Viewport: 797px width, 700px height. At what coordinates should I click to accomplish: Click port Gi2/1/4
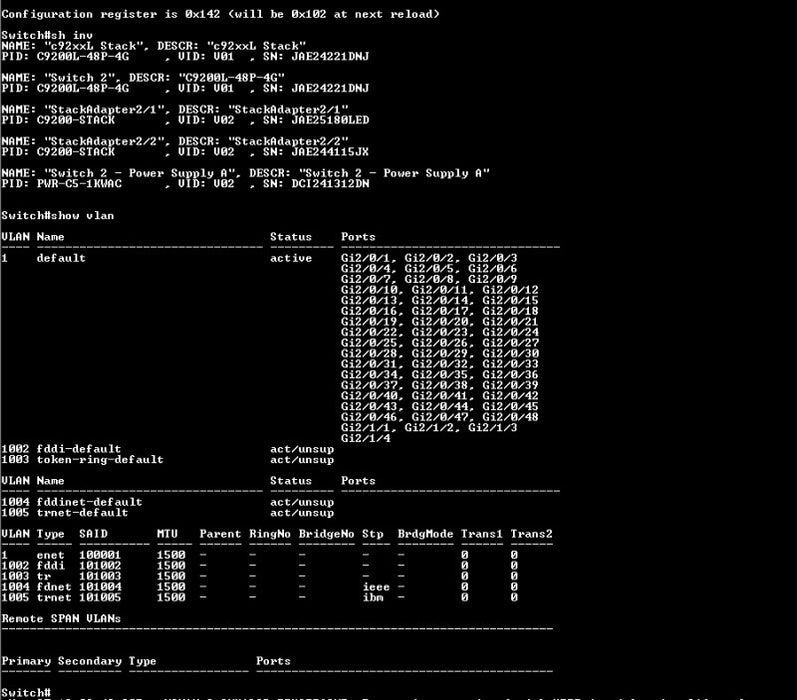[365, 438]
